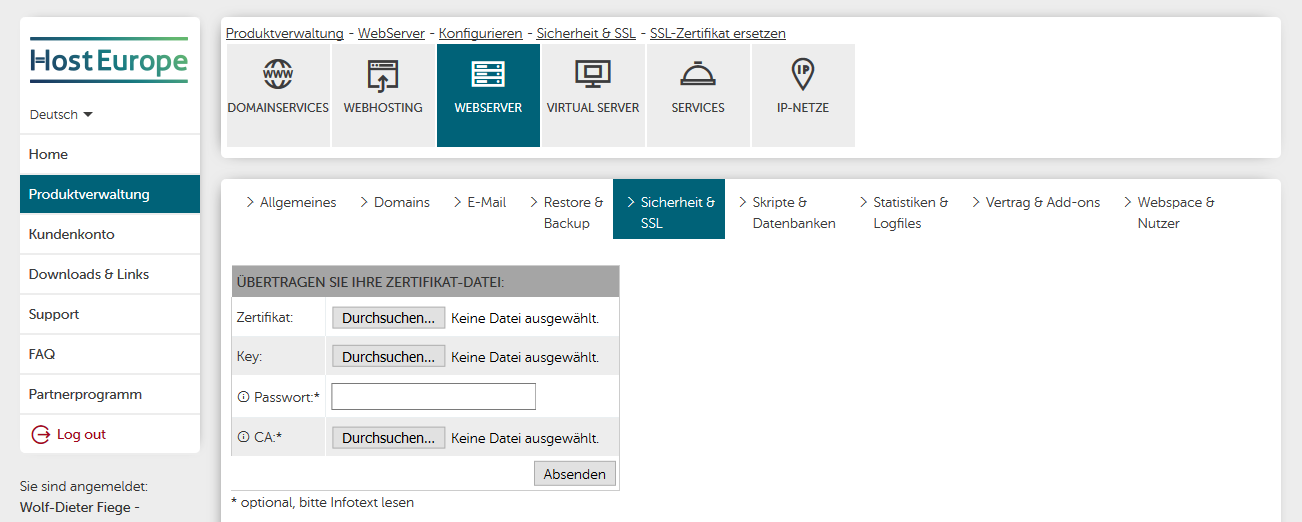Screen dimensions: 1302x522
Task: Show info icon beside CA
Action: tap(243, 438)
